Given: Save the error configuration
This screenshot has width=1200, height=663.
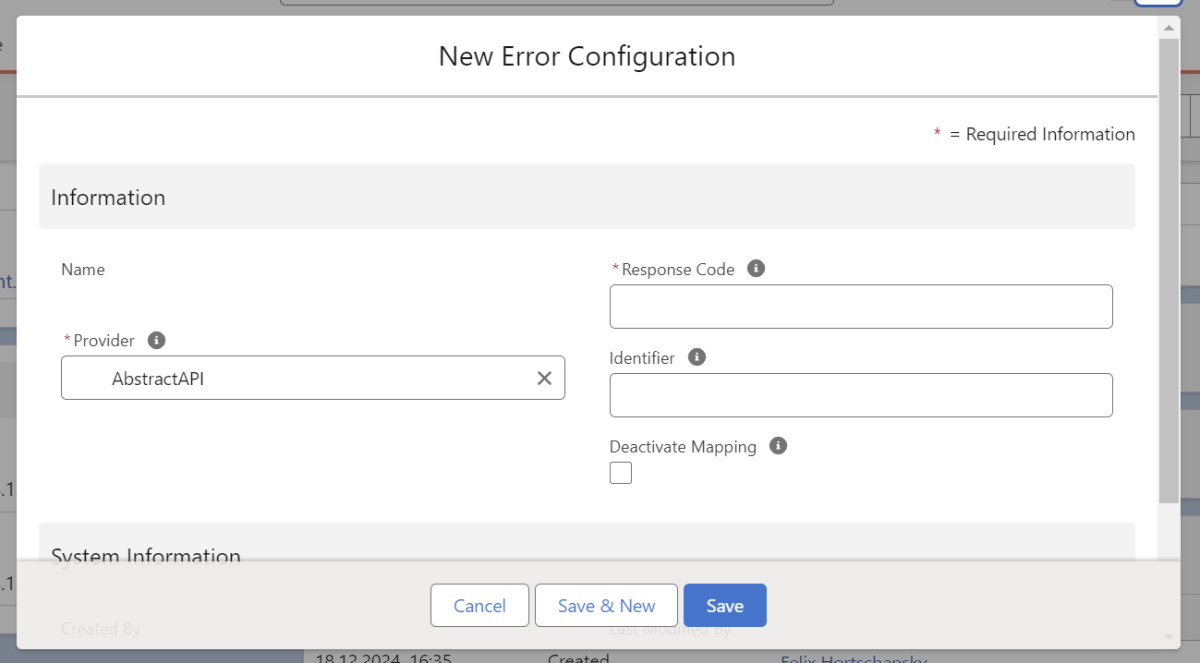Looking at the screenshot, I should point(725,606).
